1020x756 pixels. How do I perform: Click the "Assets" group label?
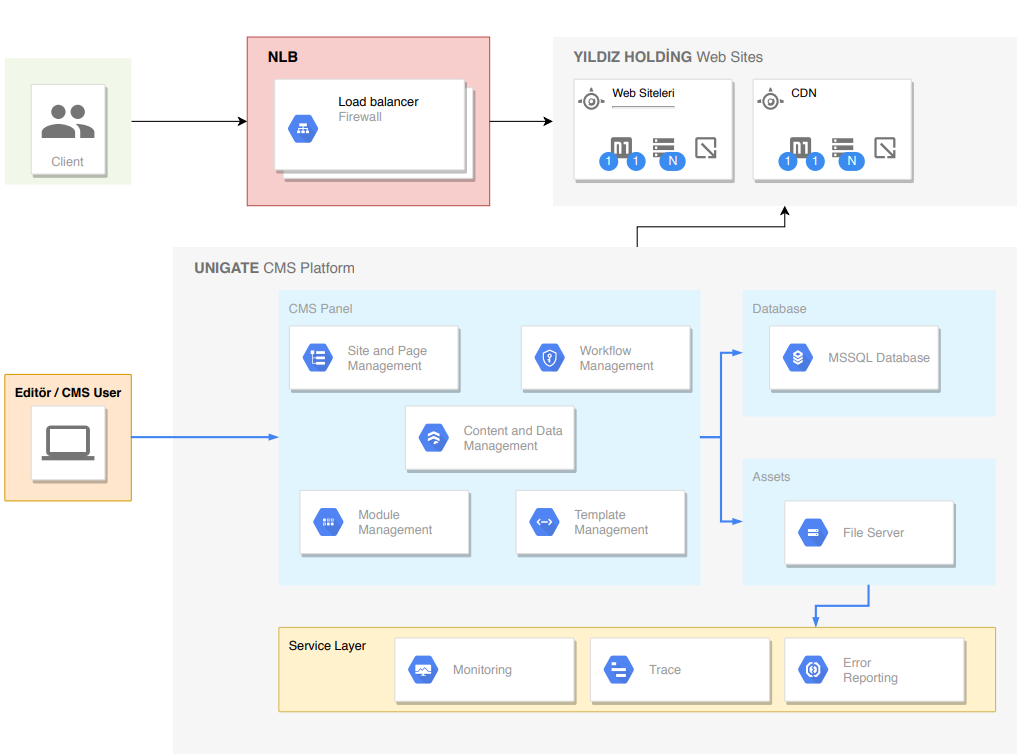click(772, 477)
